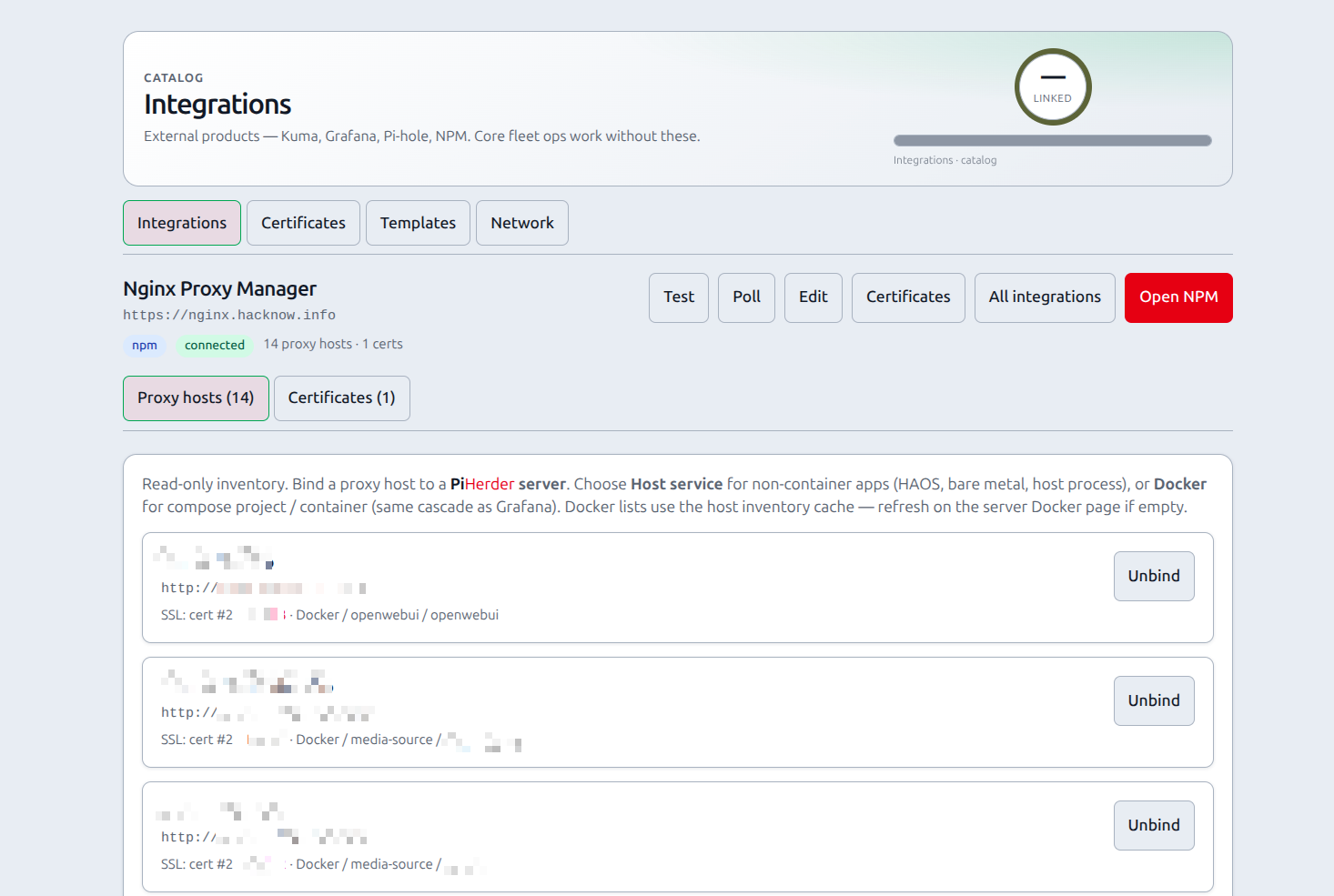Click the CATALOG label above Integrations title

[x=174, y=78]
